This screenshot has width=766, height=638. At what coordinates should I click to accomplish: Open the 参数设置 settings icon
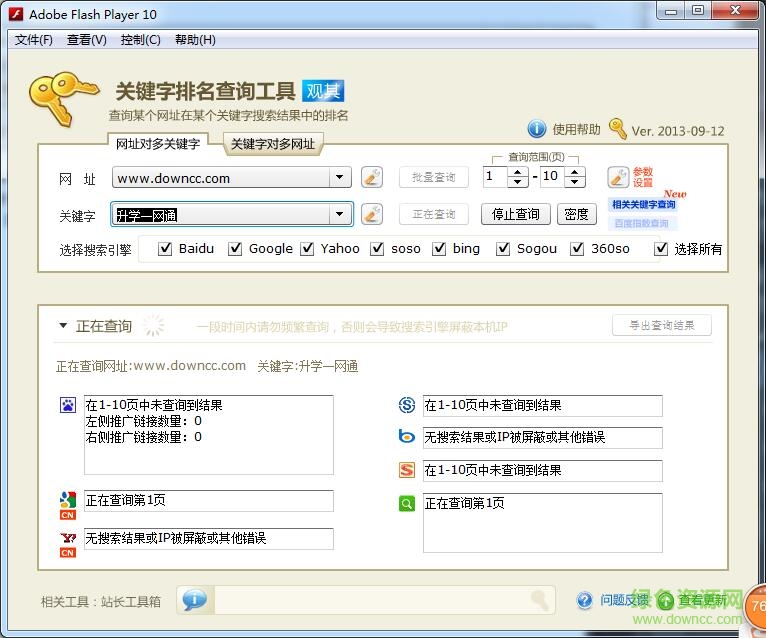click(618, 177)
